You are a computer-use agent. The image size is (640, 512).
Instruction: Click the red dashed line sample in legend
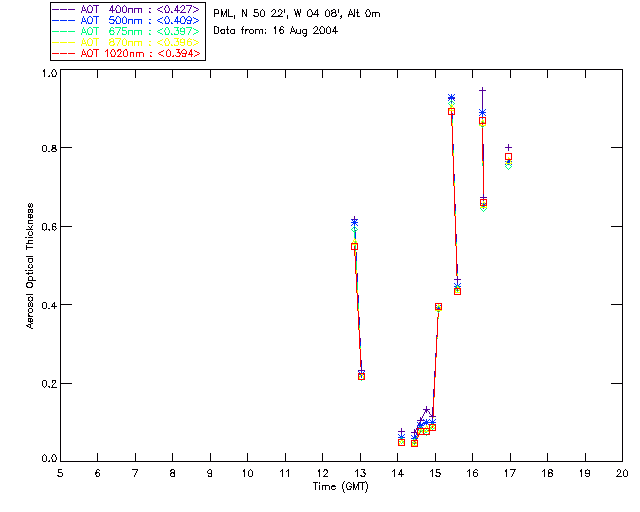point(64,53)
